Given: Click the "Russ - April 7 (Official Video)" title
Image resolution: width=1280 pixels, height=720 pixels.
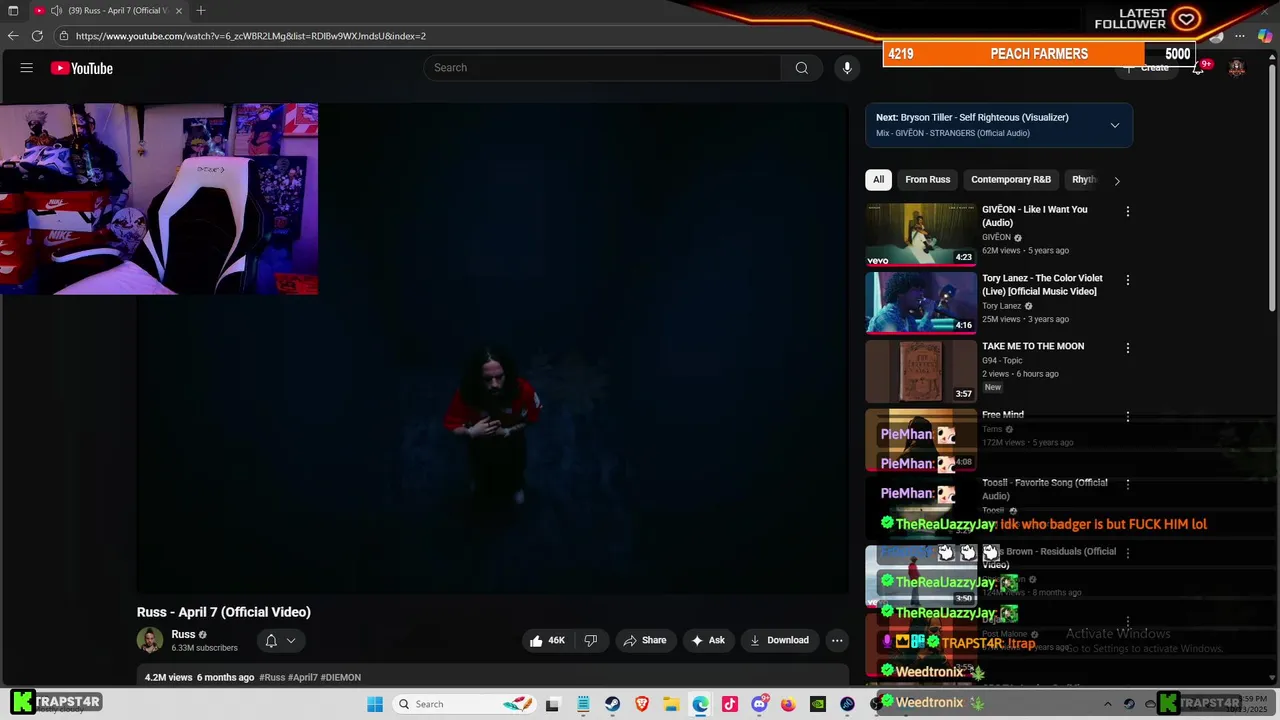Looking at the screenshot, I should click(224, 612).
